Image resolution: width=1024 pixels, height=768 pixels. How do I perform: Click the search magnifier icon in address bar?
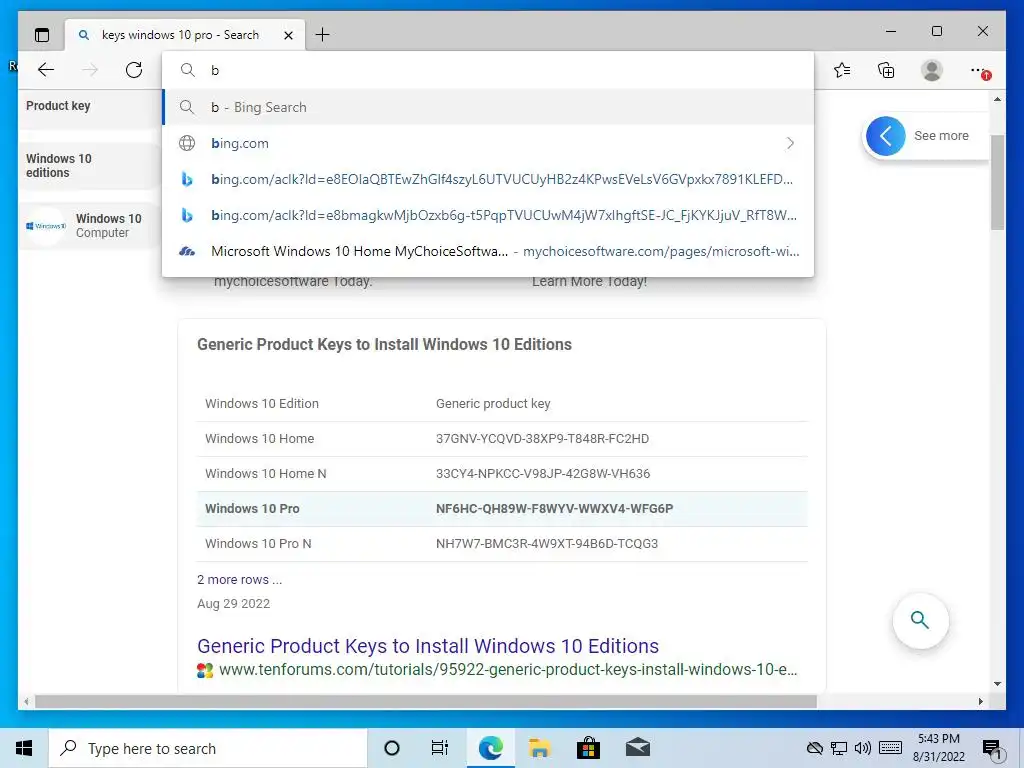coord(187,70)
